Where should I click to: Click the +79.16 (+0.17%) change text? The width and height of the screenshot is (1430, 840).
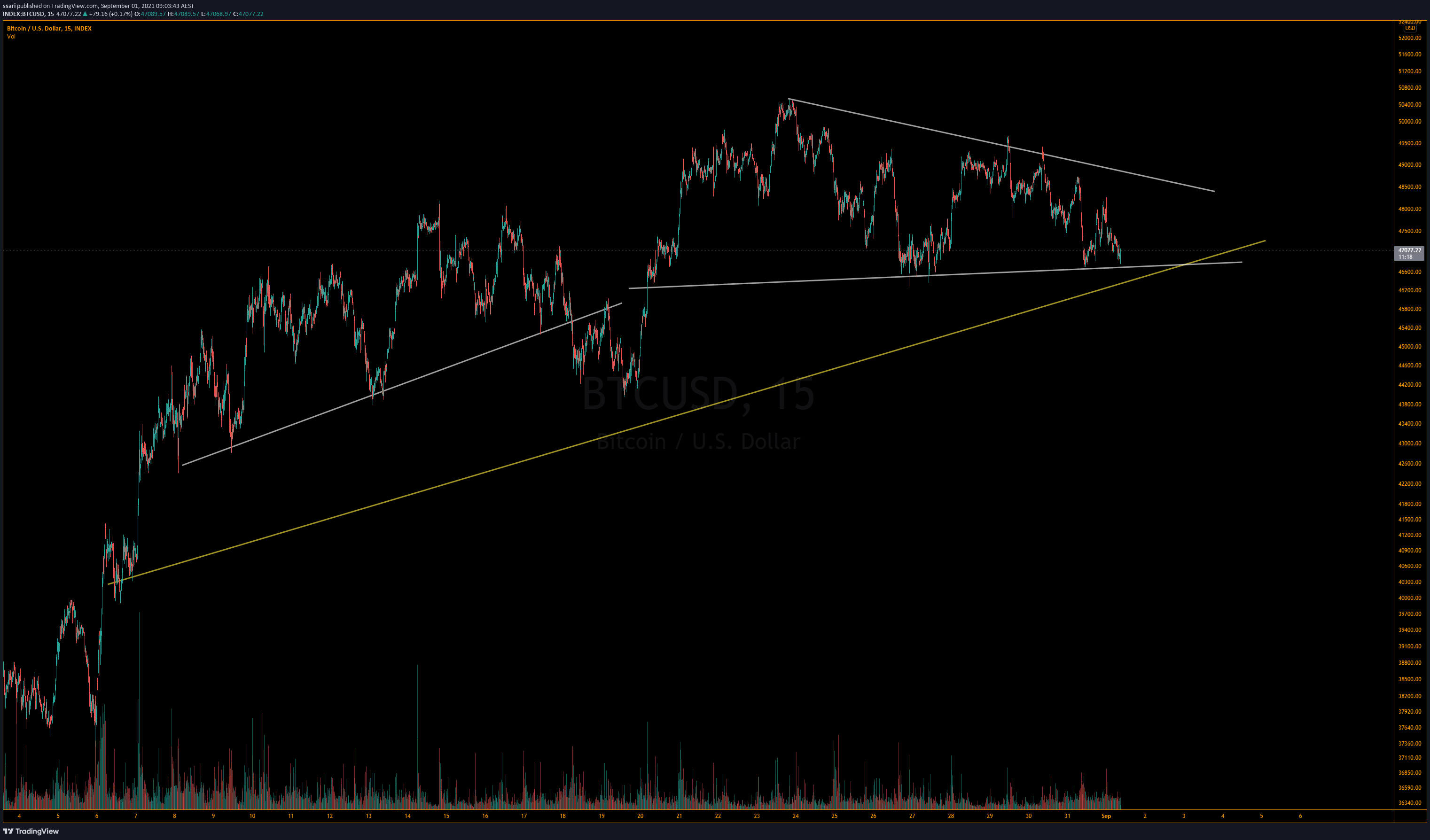tap(110, 14)
